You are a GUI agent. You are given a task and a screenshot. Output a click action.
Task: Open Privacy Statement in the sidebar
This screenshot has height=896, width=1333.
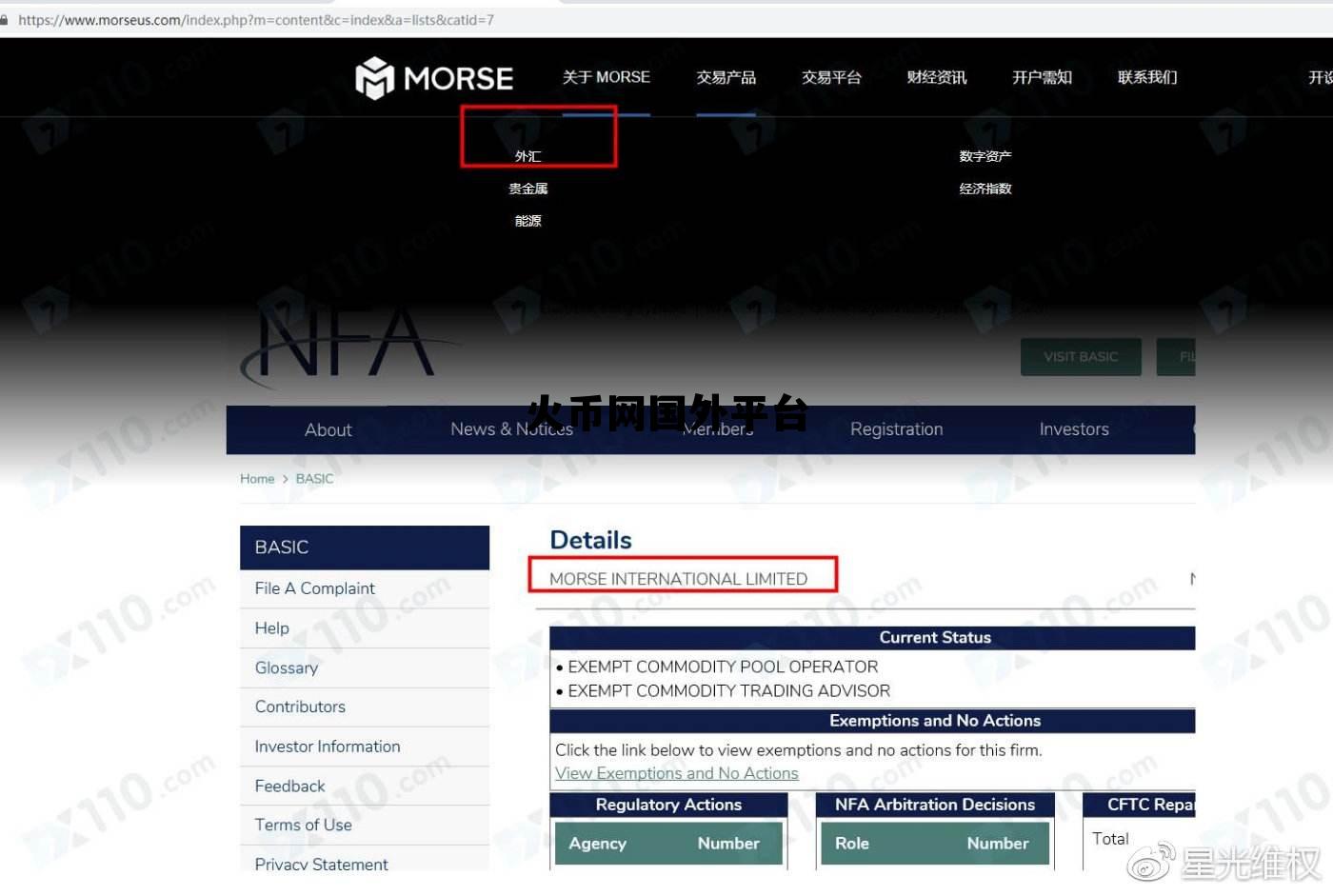321,864
